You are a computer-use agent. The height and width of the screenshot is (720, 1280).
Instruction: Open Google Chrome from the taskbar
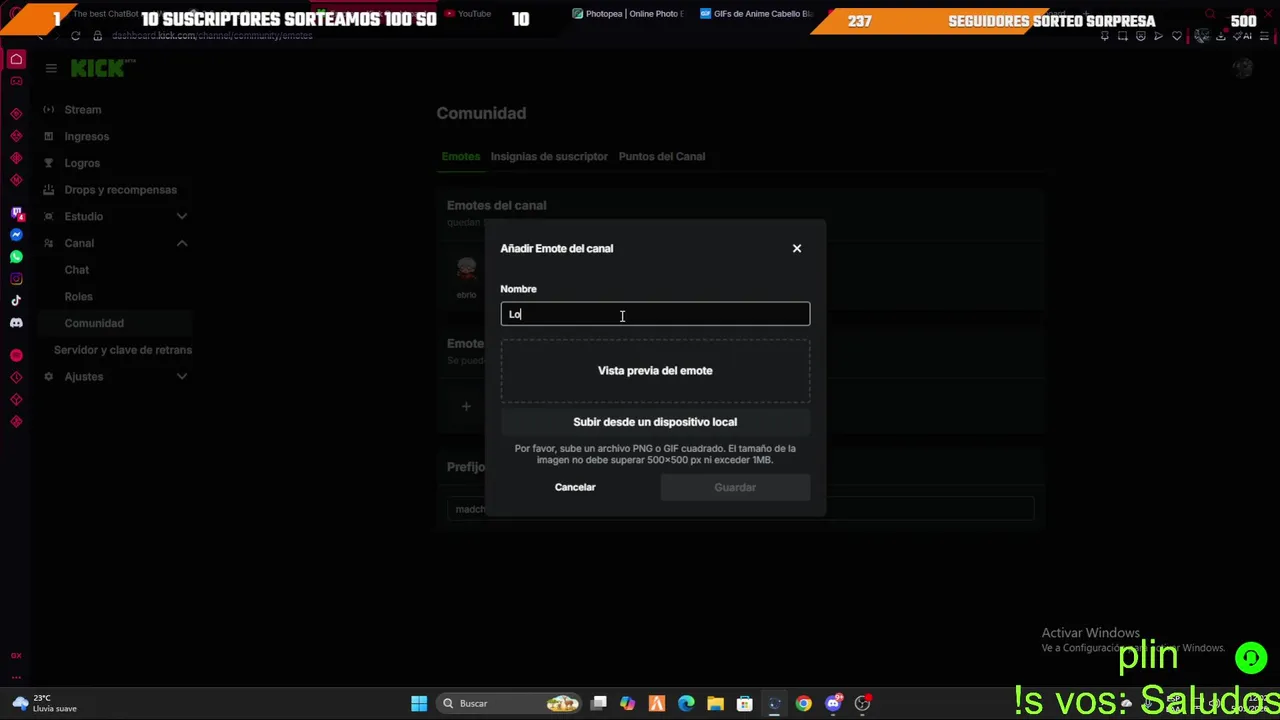(803, 704)
